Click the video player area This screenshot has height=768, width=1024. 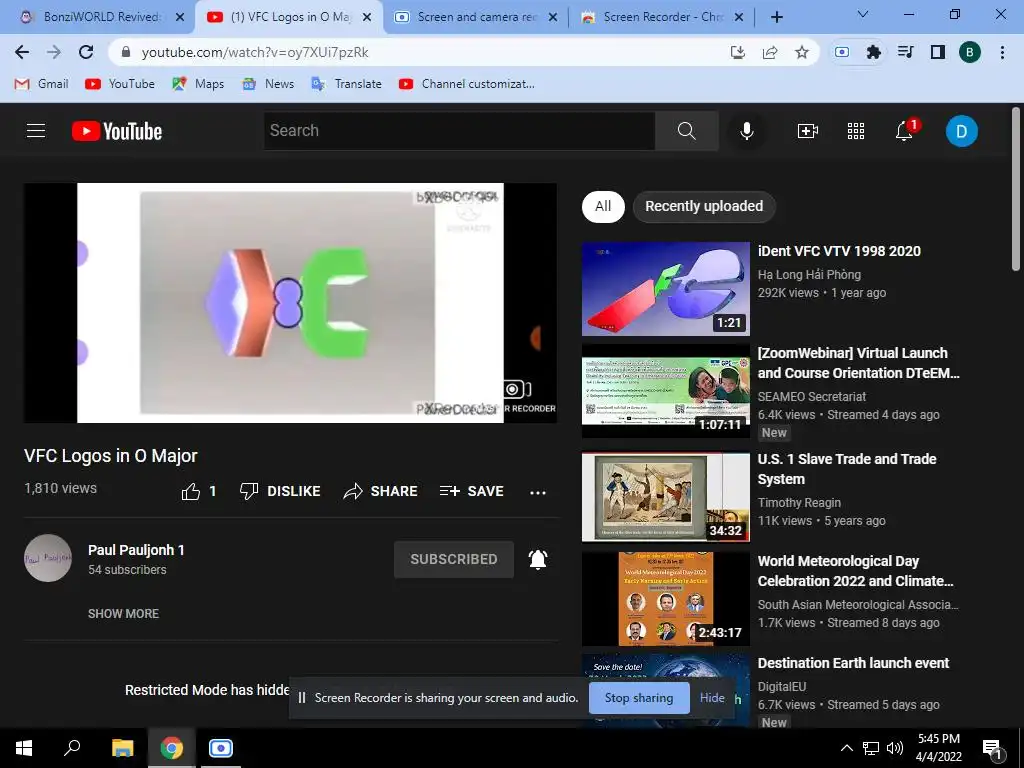coord(291,303)
